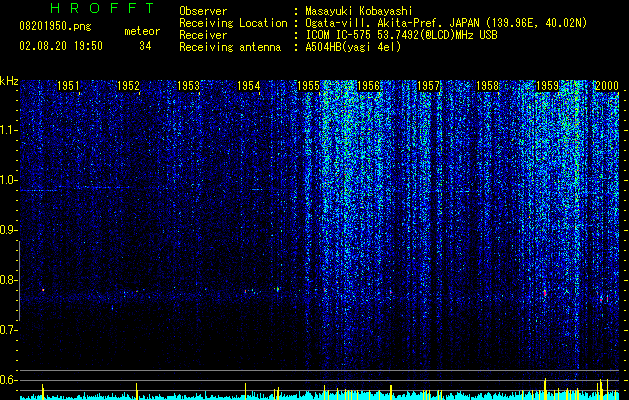Image resolution: width=629 pixels, height=400 pixels.
Task: Click the 1956 time marker
Action: (368, 85)
